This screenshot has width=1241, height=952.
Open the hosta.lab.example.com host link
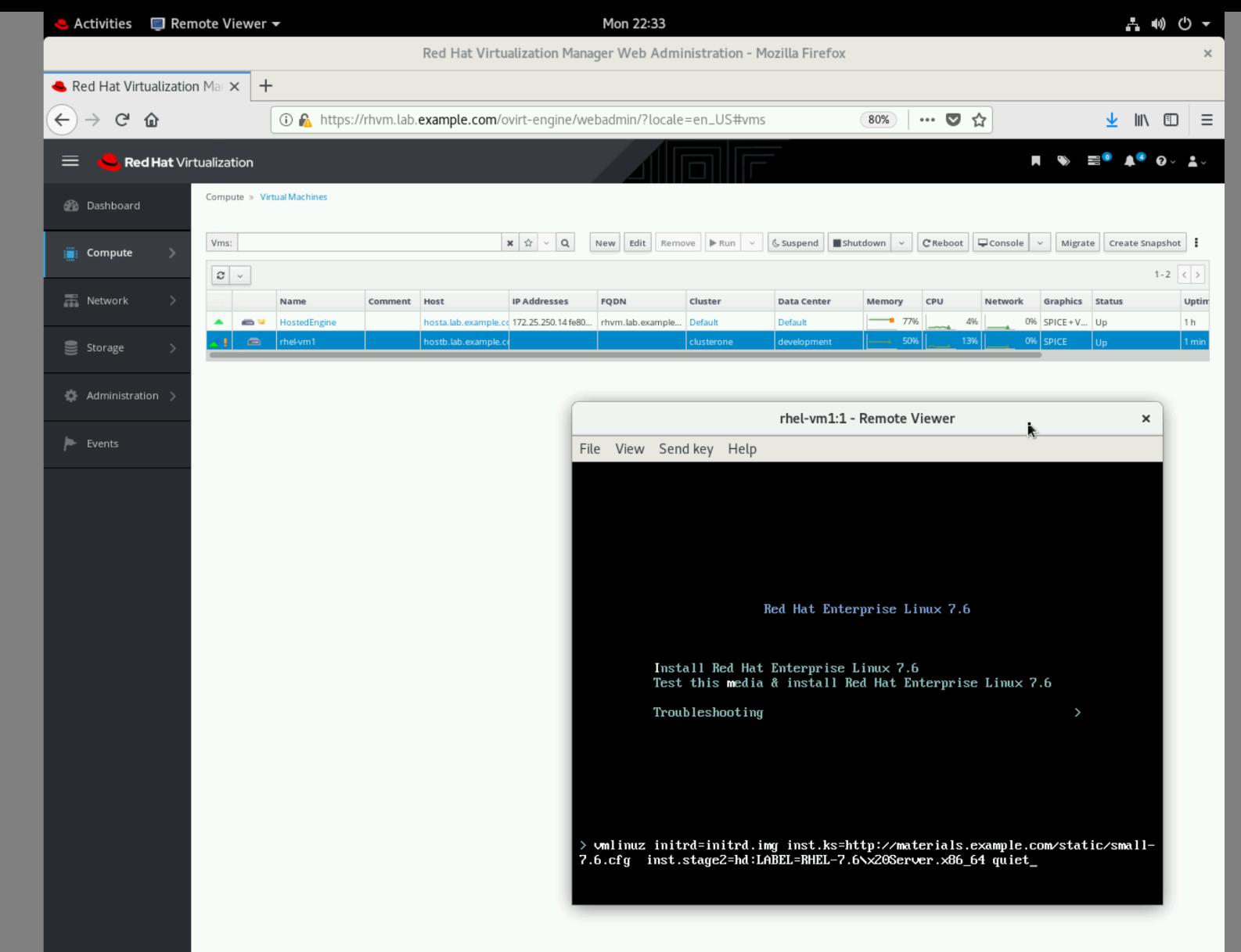click(x=466, y=322)
